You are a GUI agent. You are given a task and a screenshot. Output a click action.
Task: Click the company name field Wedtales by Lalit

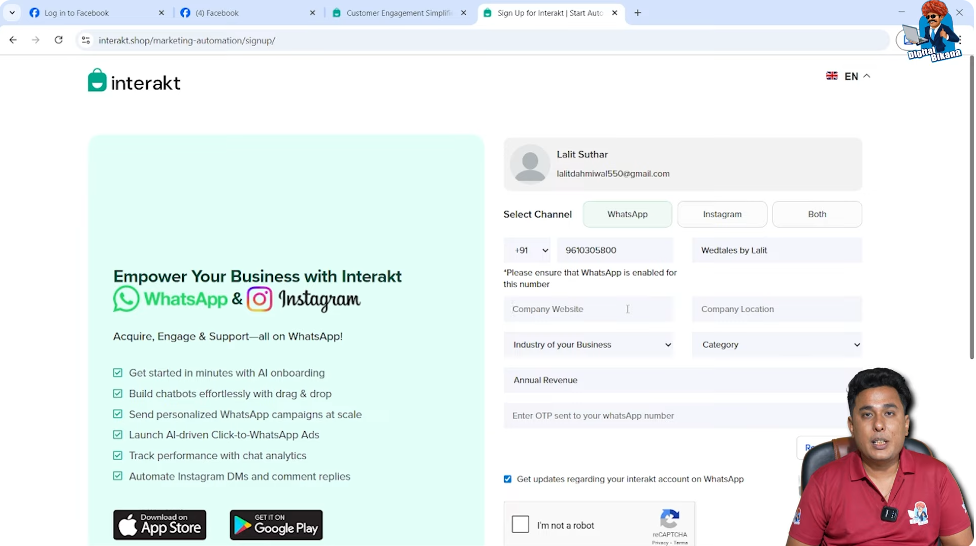(777, 250)
